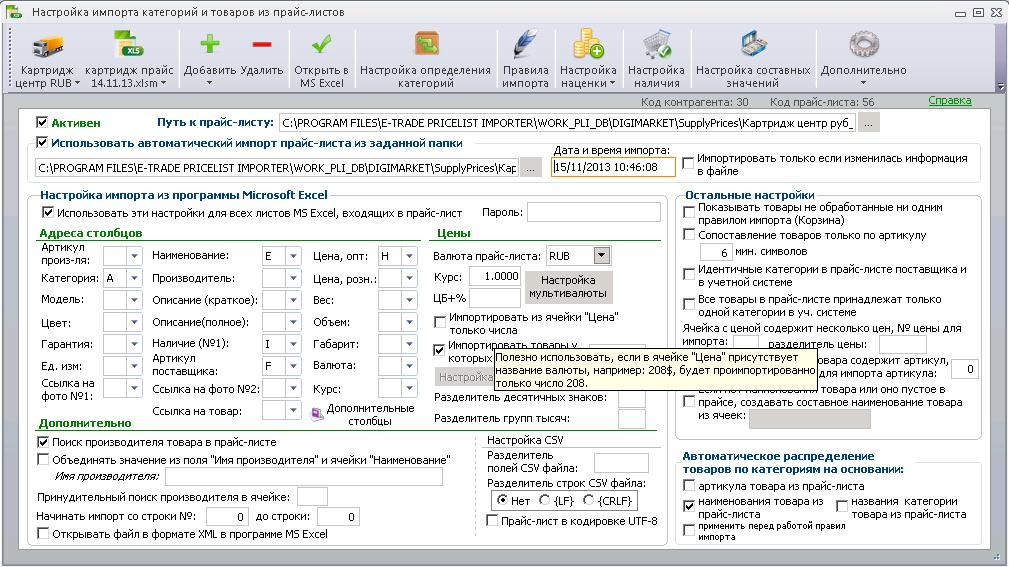Open the Вес column dropdown
Screen dimensions: 1009x567
tap(409, 300)
